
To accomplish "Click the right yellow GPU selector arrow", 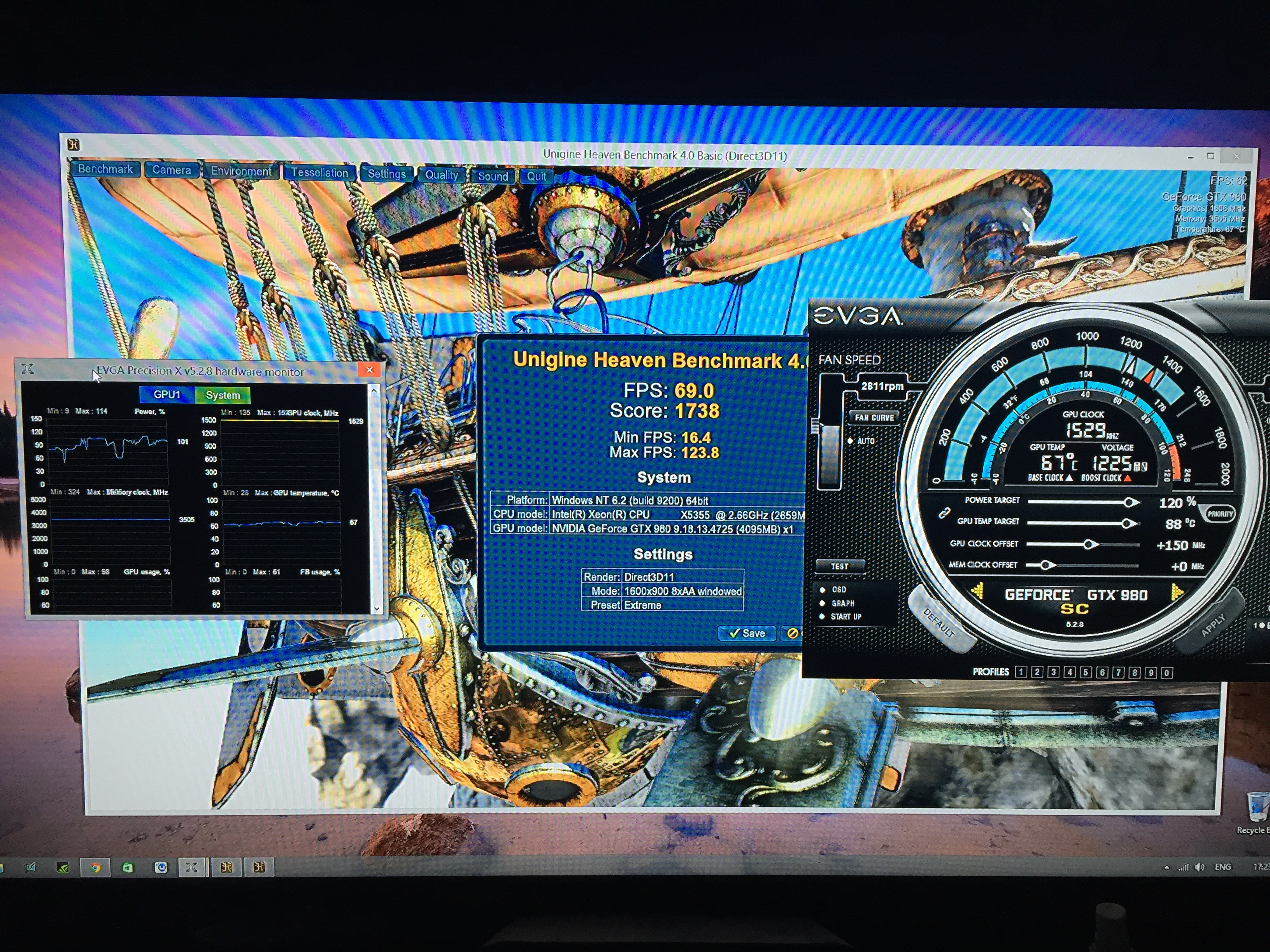I will [x=1176, y=591].
